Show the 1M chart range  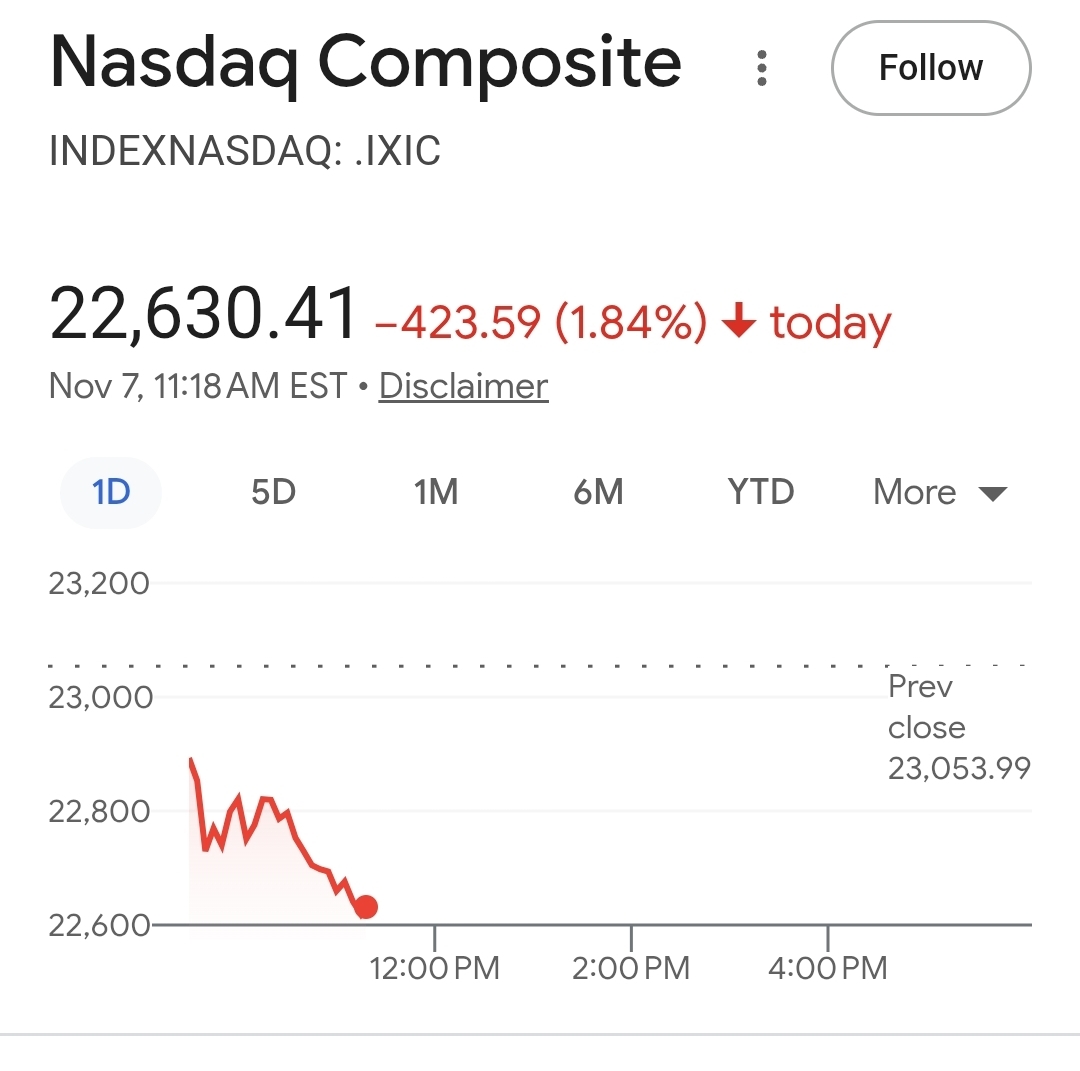436,492
